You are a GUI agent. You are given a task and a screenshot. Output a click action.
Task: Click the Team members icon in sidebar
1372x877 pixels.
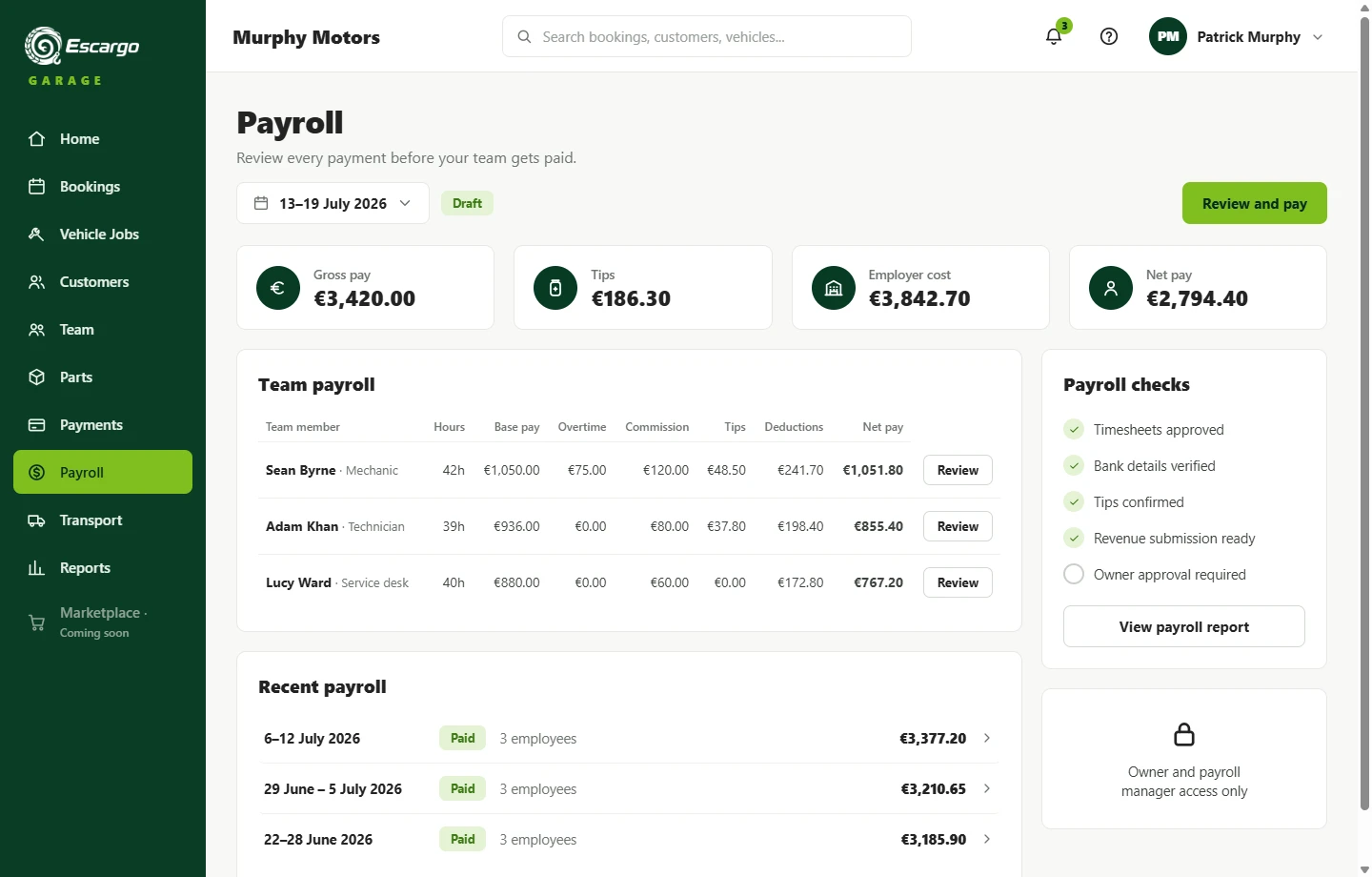point(37,330)
